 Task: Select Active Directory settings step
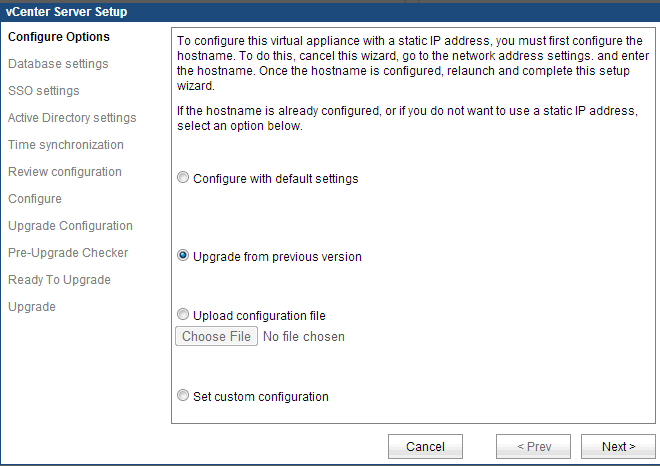click(x=72, y=118)
